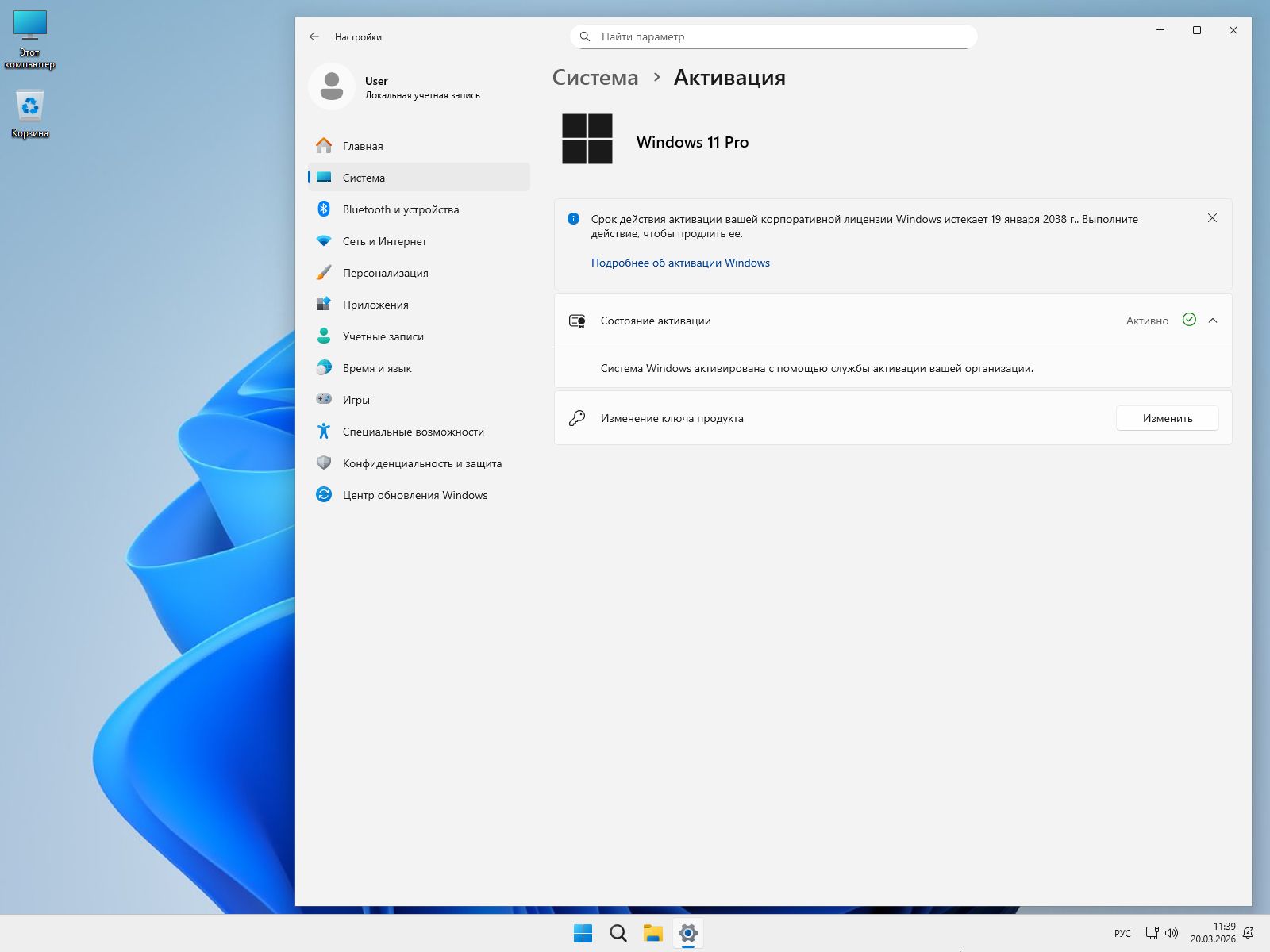Click the back arrow in Settings

point(314,36)
